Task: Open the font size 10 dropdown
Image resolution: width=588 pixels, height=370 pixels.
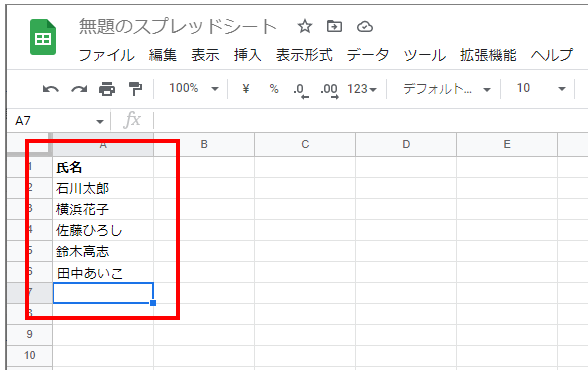Action: [541, 88]
